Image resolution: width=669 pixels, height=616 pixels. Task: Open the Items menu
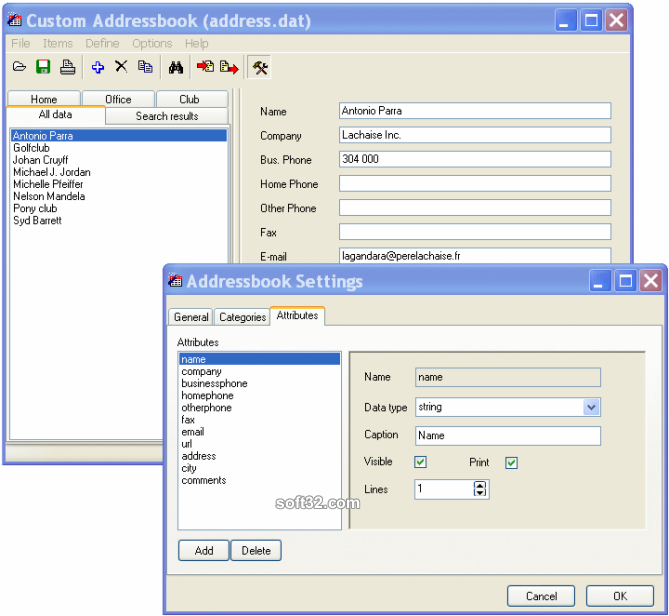click(x=58, y=43)
